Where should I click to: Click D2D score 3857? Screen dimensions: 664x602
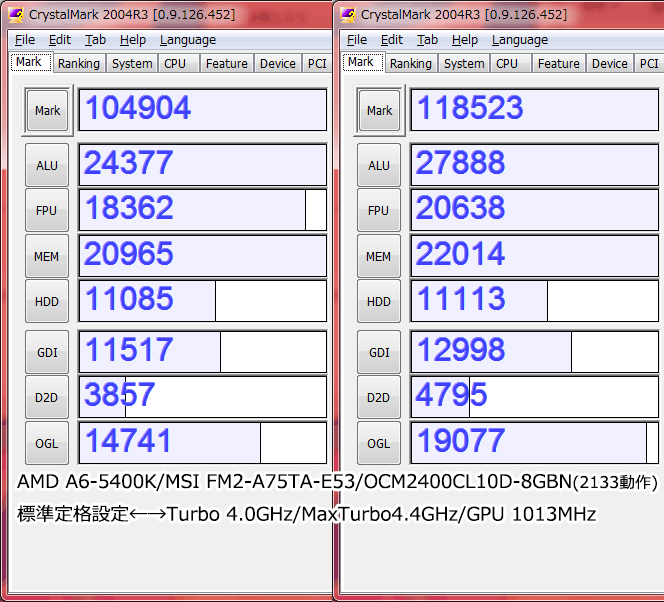point(203,397)
